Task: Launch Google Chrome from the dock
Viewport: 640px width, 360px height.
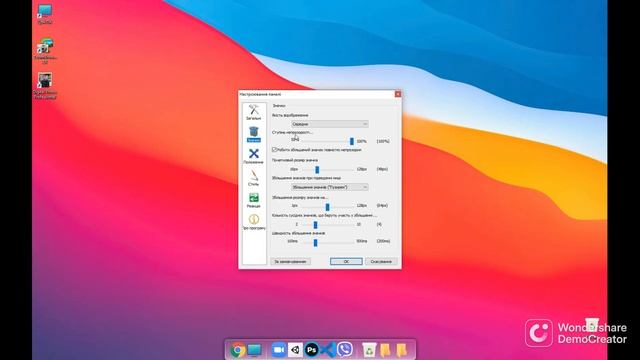Action: point(238,350)
